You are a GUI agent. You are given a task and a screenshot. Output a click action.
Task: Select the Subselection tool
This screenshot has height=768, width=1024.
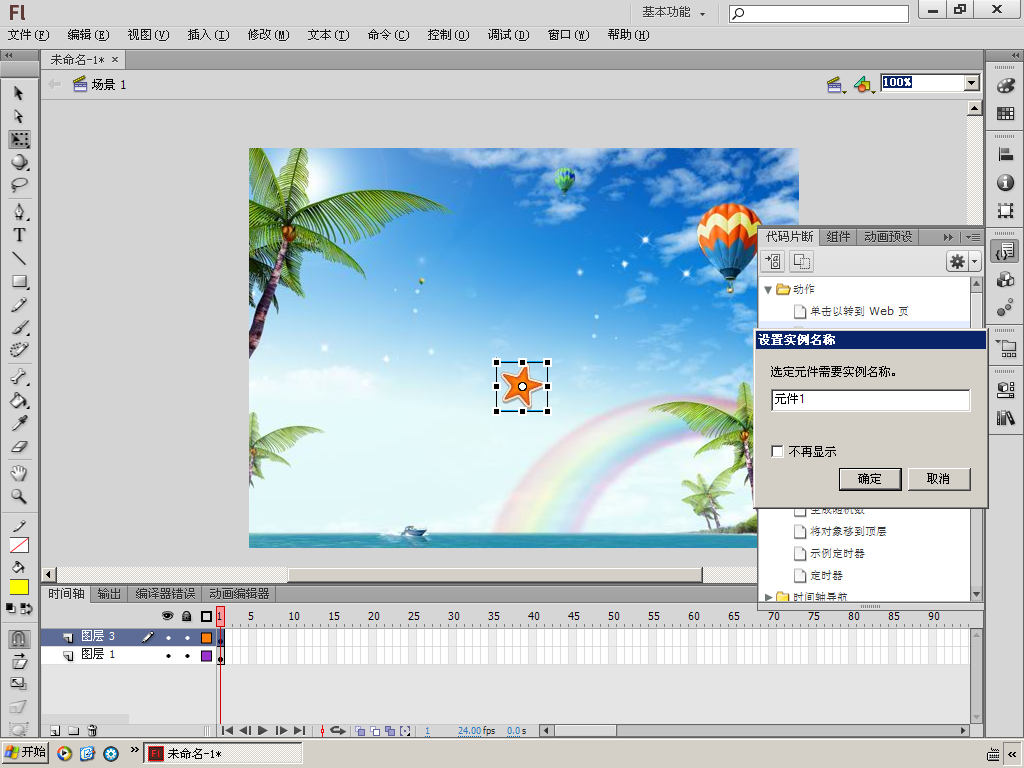pyautogui.click(x=19, y=116)
